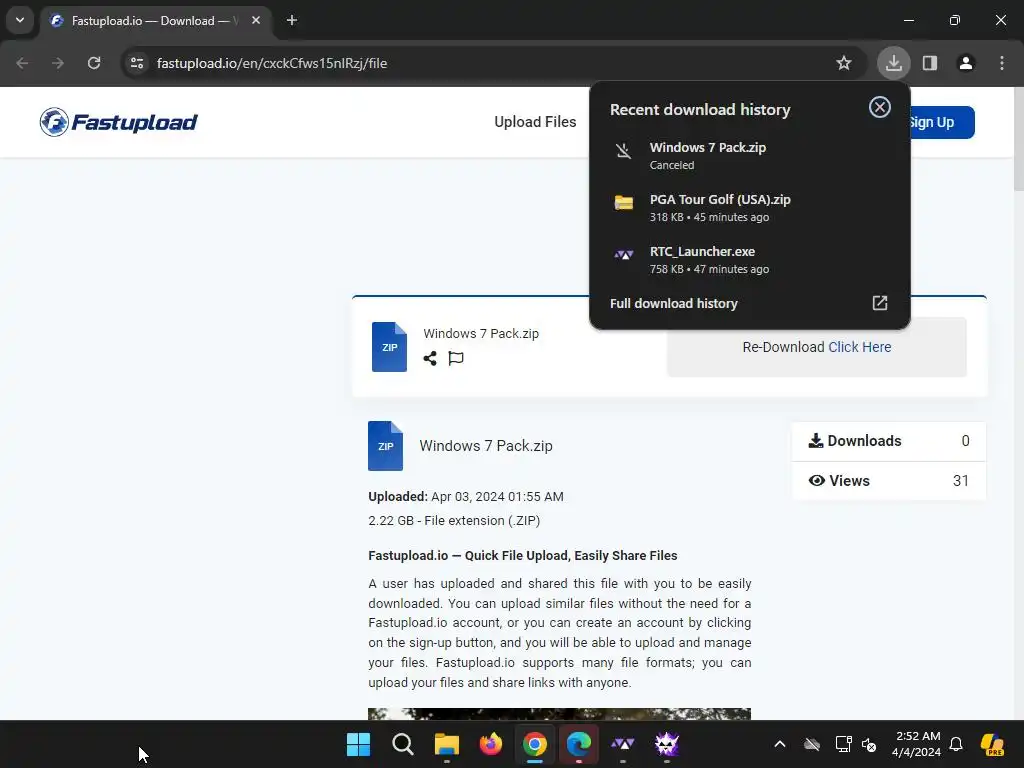
Task: Go back with the back arrow
Action: coord(22,63)
